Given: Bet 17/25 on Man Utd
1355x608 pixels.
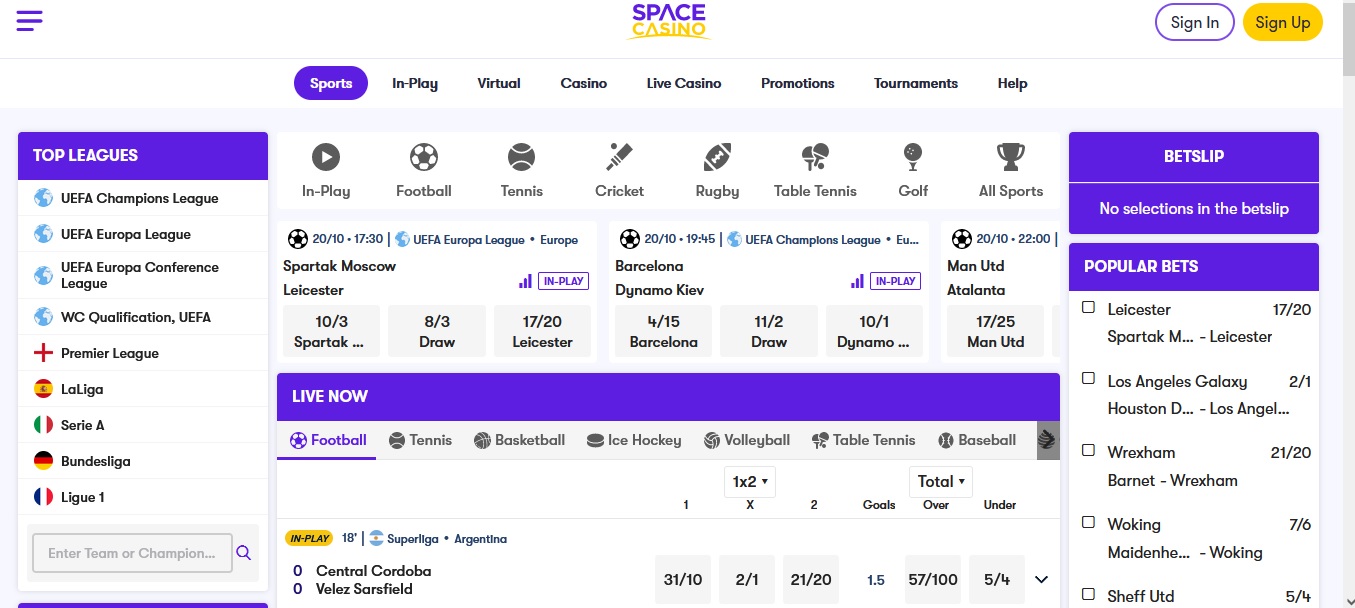Looking at the screenshot, I should 996,331.
